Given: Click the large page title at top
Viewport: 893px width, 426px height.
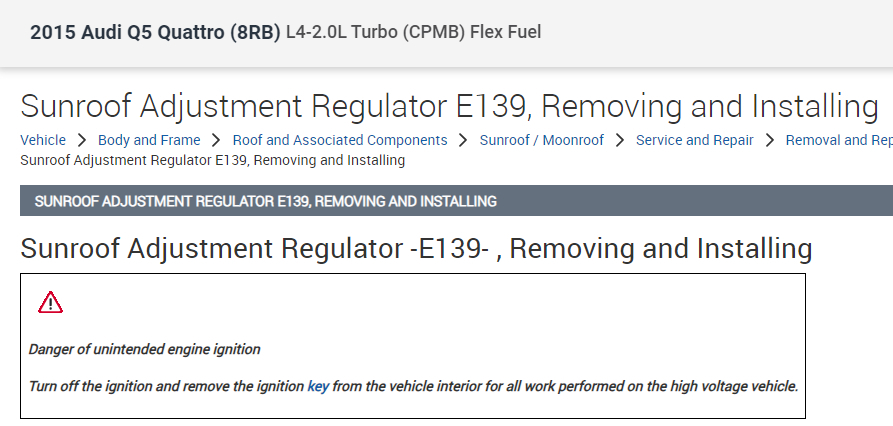Looking at the screenshot, I should [x=449, y=107].
